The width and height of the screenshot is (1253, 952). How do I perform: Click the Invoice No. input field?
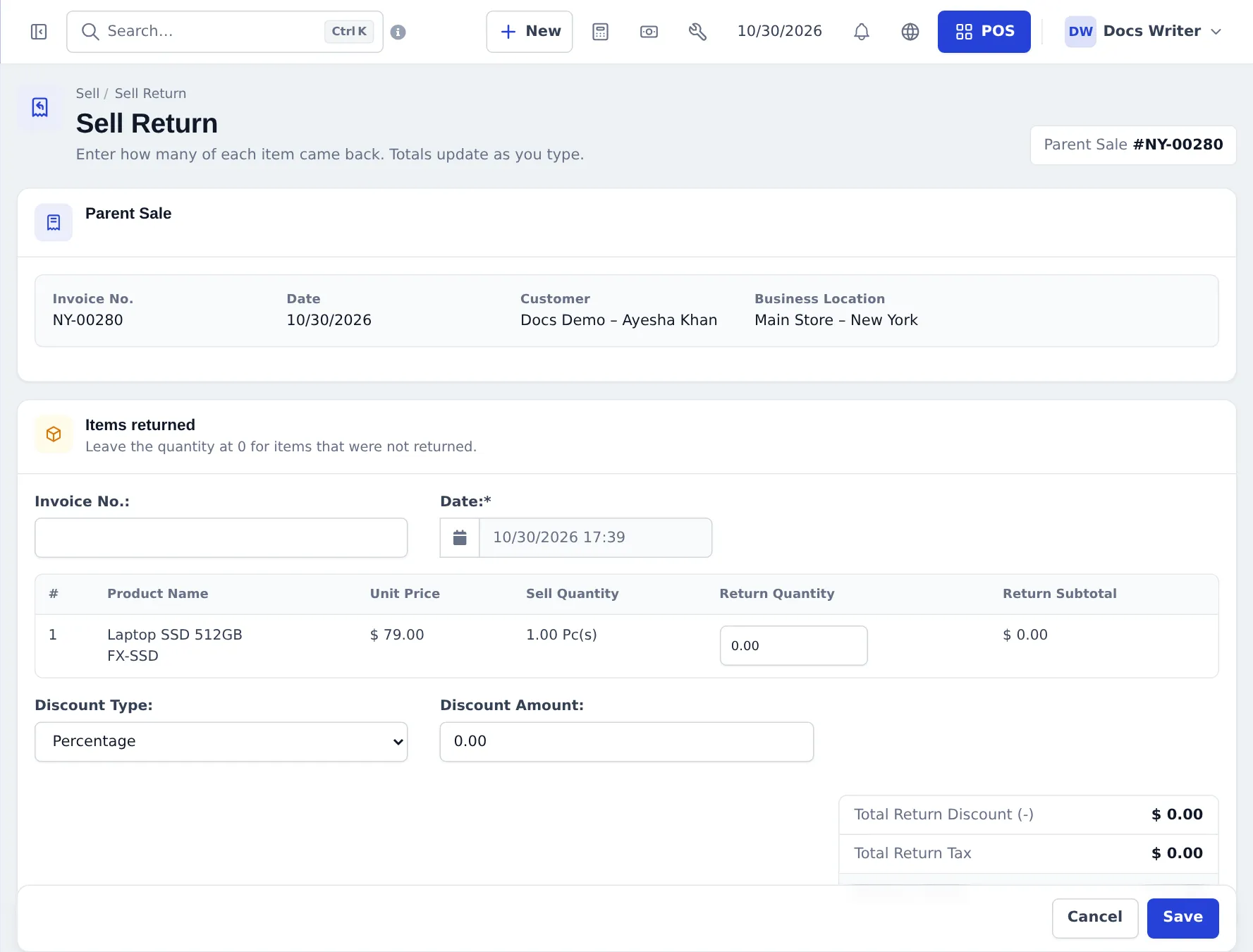(x=221, y=538)
